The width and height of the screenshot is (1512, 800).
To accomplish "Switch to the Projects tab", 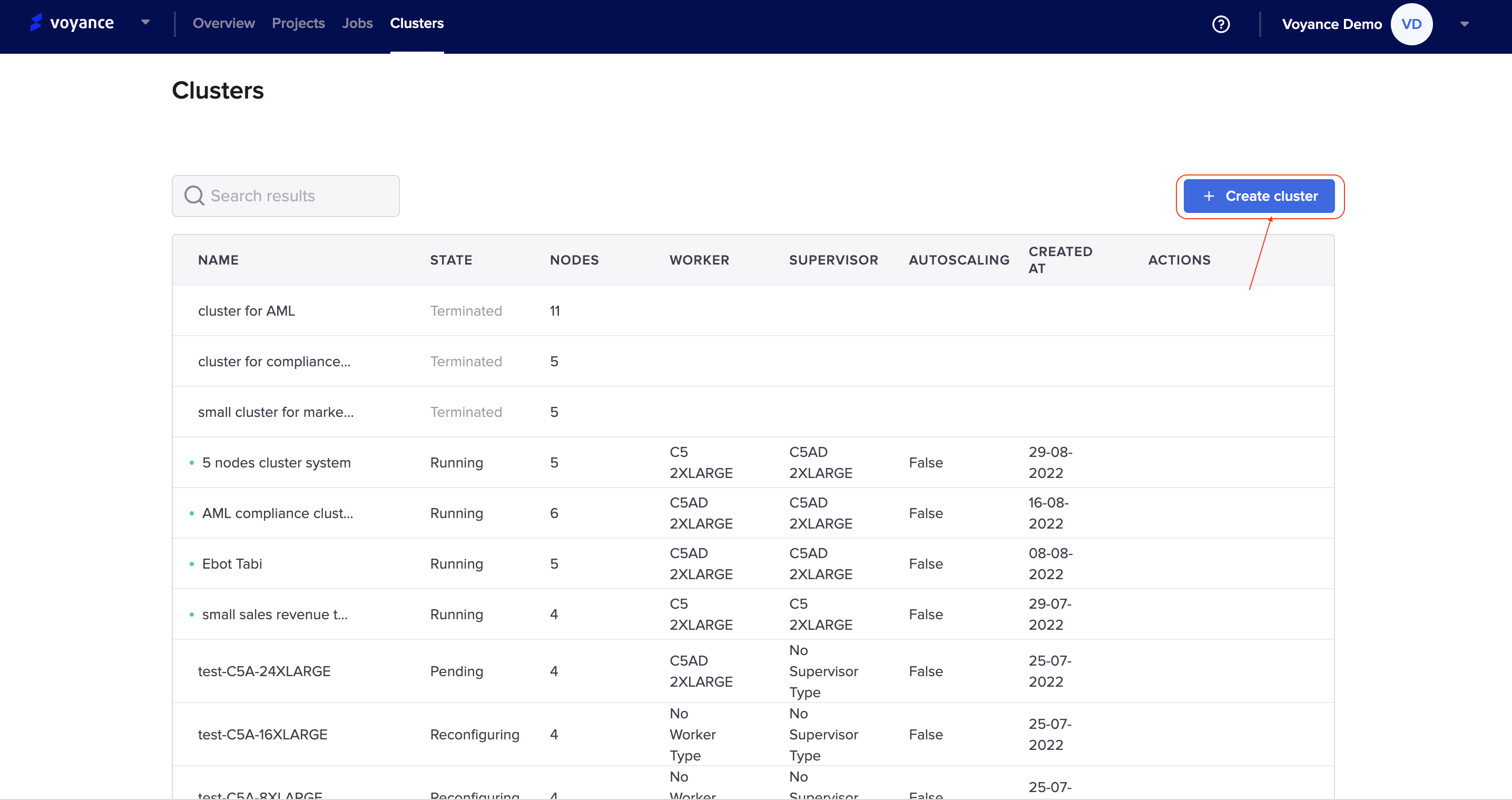I will [x=298, y=23].
